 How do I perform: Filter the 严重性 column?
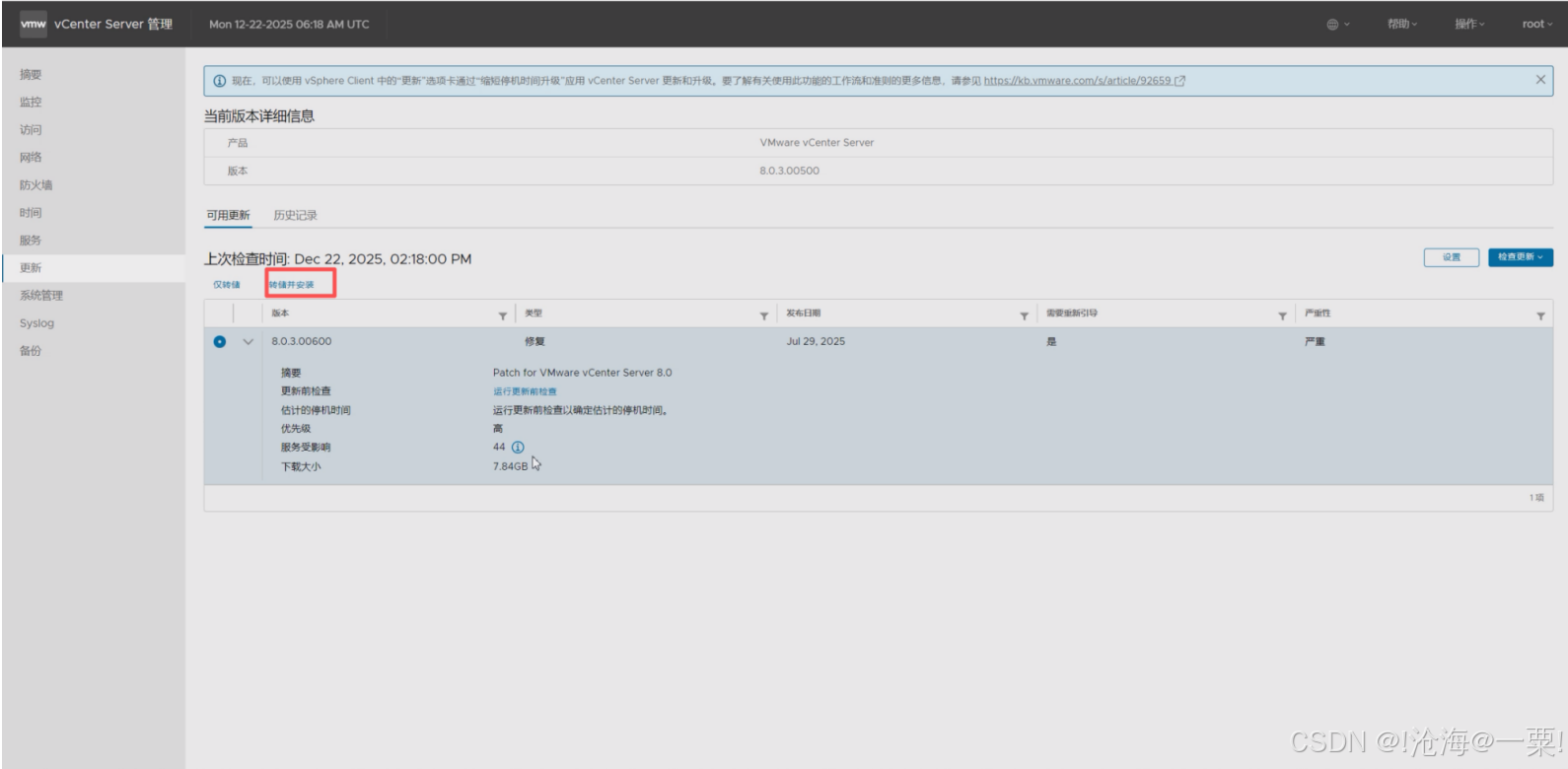1540,315
